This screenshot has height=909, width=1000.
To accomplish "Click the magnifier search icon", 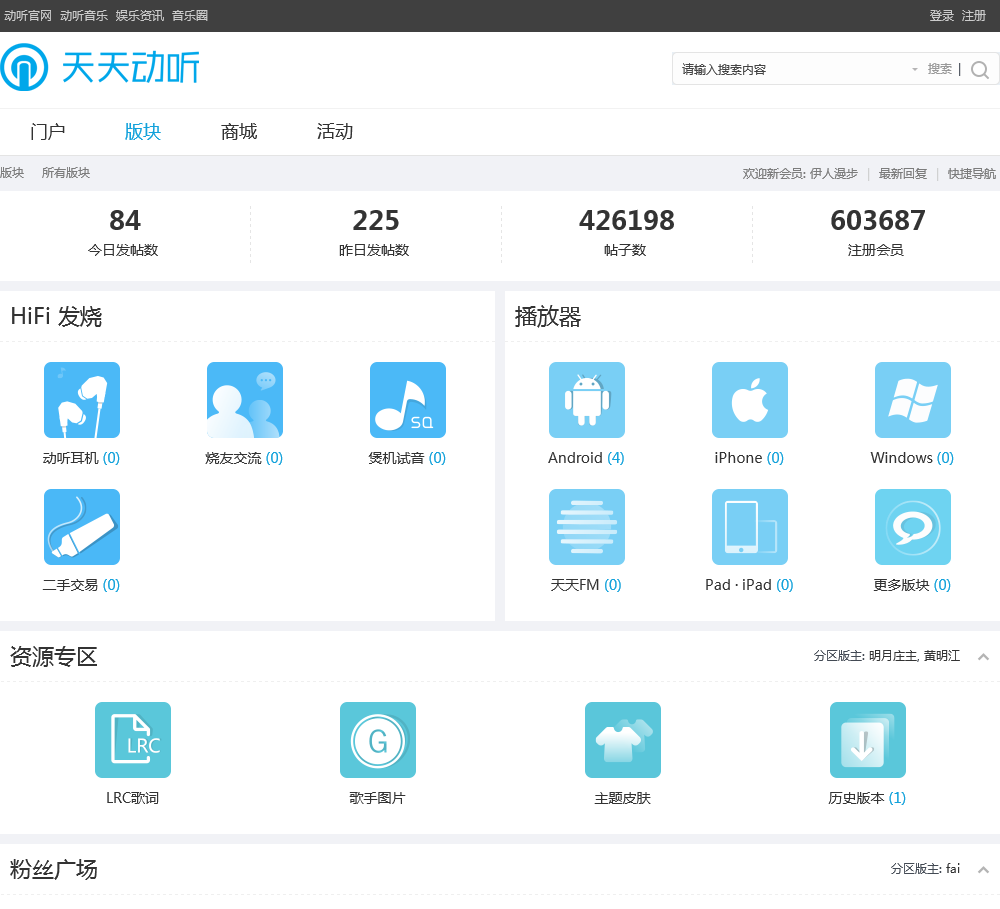I will pyautogui.click(x=980, y=70).
